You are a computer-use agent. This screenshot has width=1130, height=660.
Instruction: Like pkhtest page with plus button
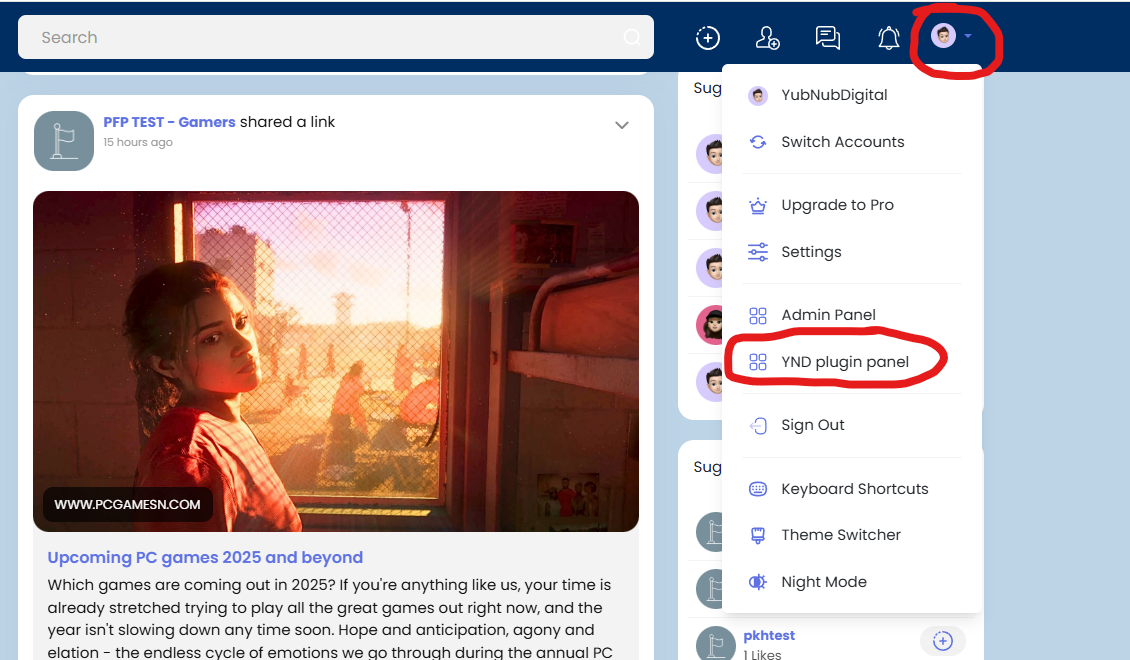tap(943, 641)
